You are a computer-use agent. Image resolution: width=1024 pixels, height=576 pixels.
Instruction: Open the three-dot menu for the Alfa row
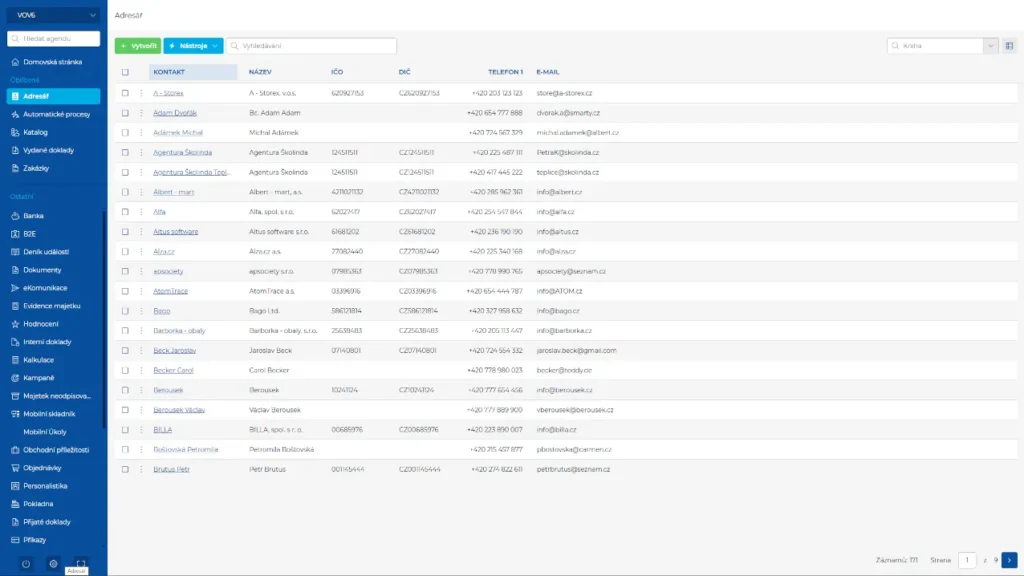(141, 212)
